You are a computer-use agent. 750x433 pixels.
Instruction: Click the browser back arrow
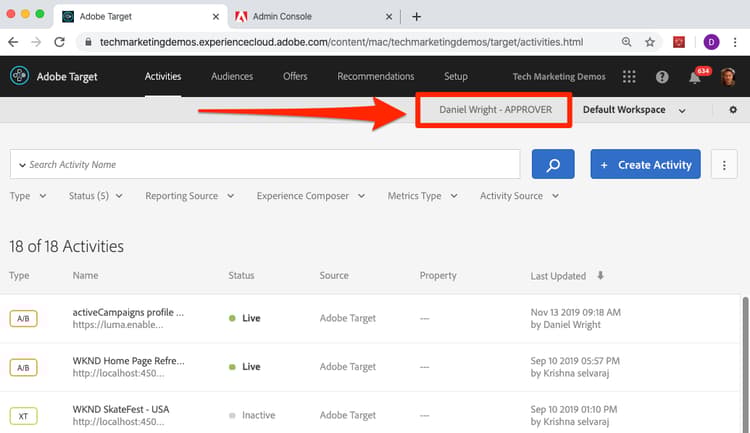click(13, 42)
